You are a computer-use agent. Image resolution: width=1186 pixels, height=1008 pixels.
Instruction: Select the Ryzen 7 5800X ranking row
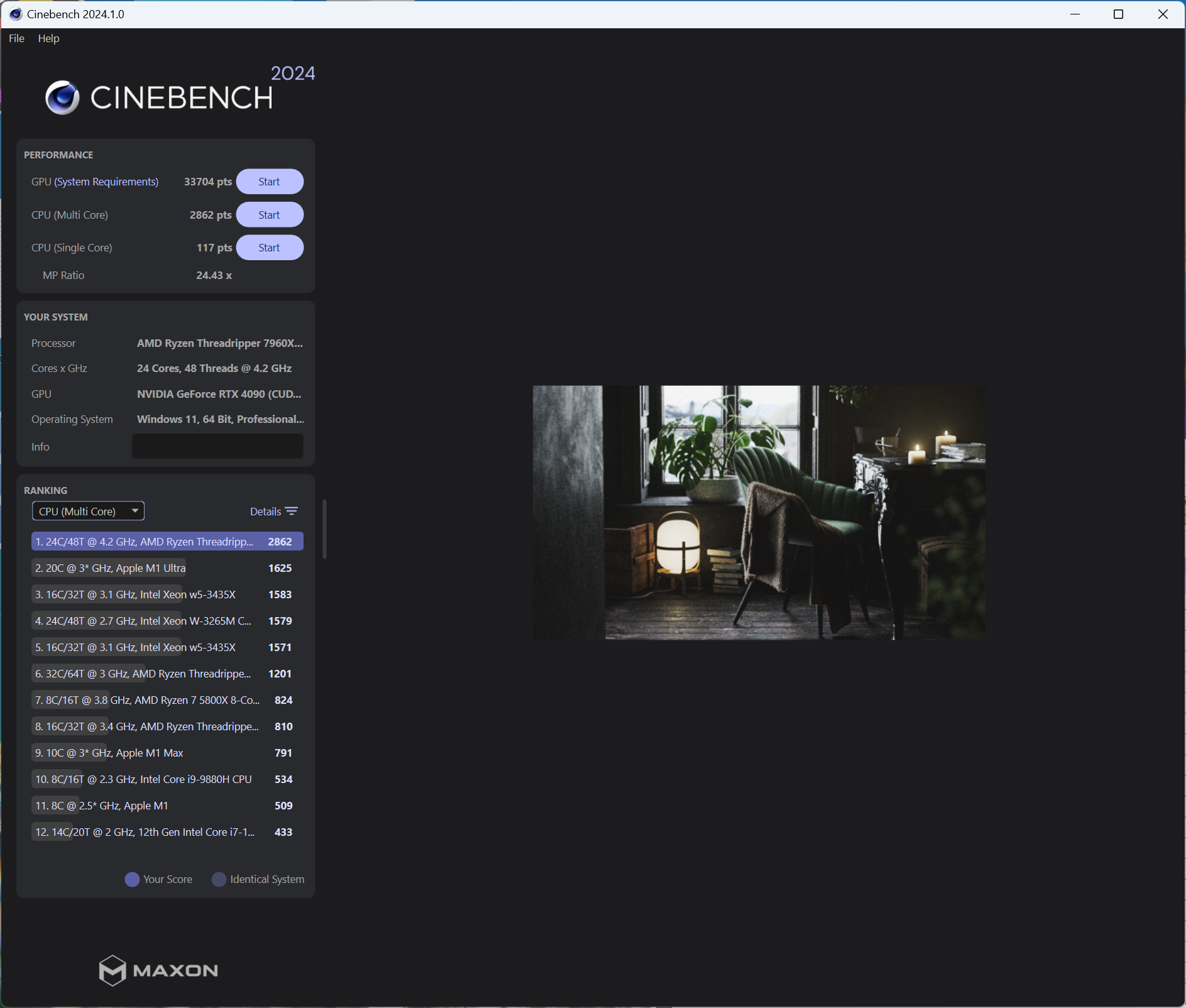[x=167, y=699]
